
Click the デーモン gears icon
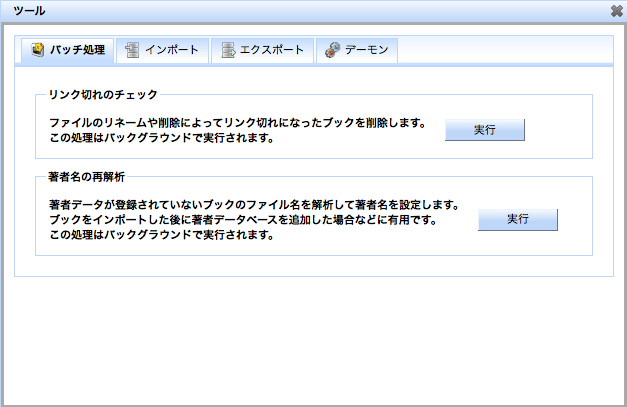pyautogui.click(x=333, y=50)
